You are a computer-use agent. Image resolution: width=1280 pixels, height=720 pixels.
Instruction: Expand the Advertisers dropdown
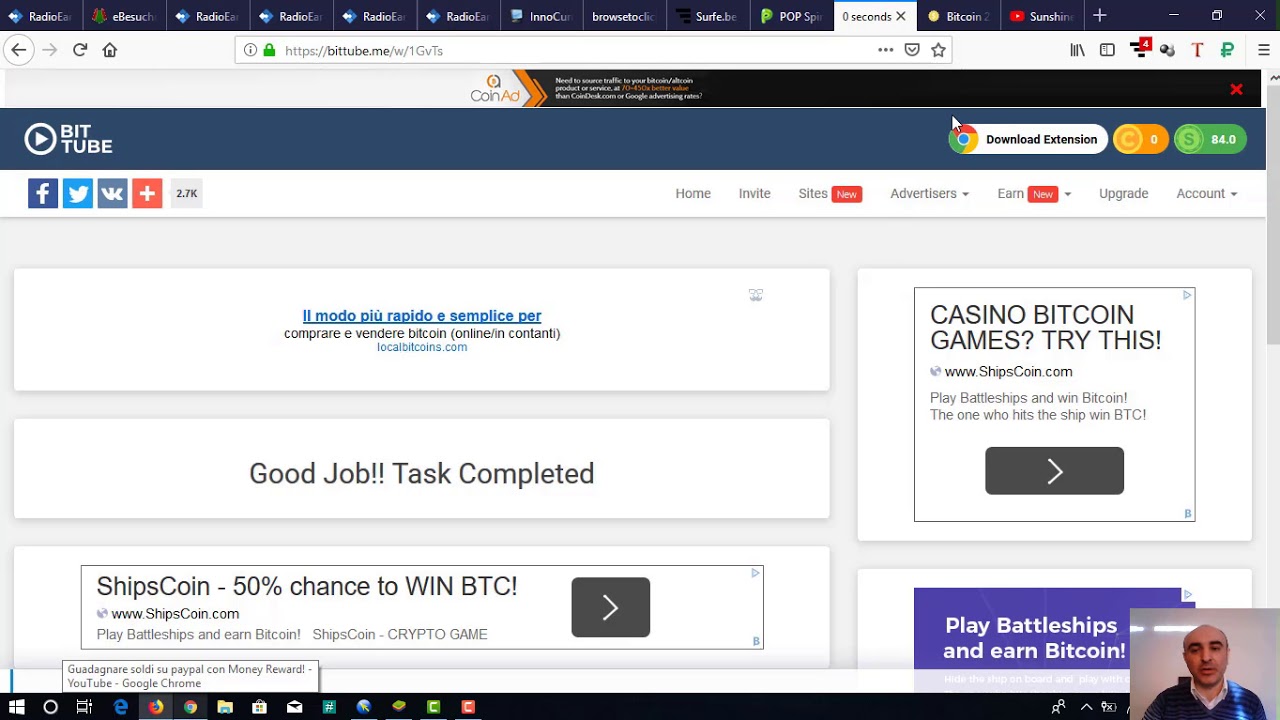coord(929,194)
